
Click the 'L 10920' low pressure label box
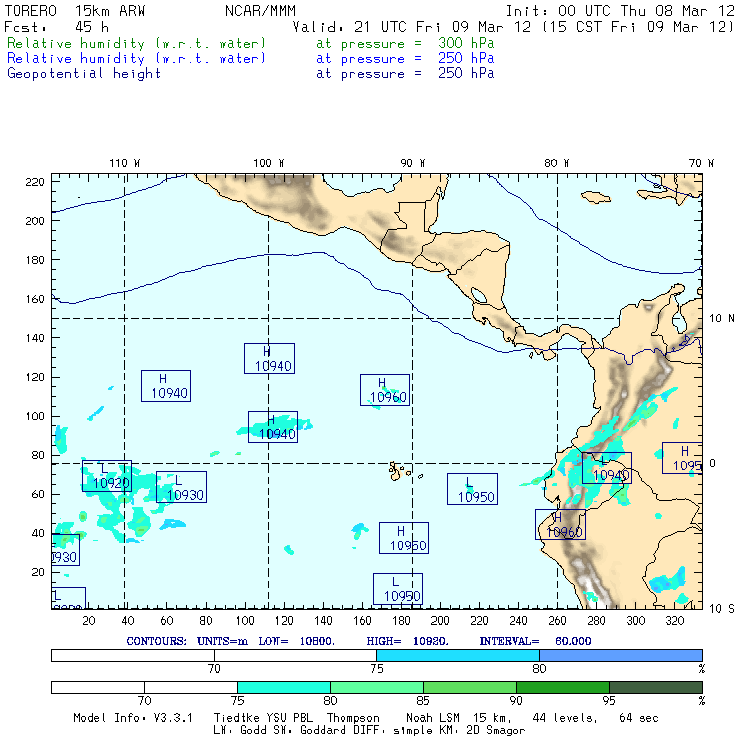pyautogui.click(x=107, y=476)
